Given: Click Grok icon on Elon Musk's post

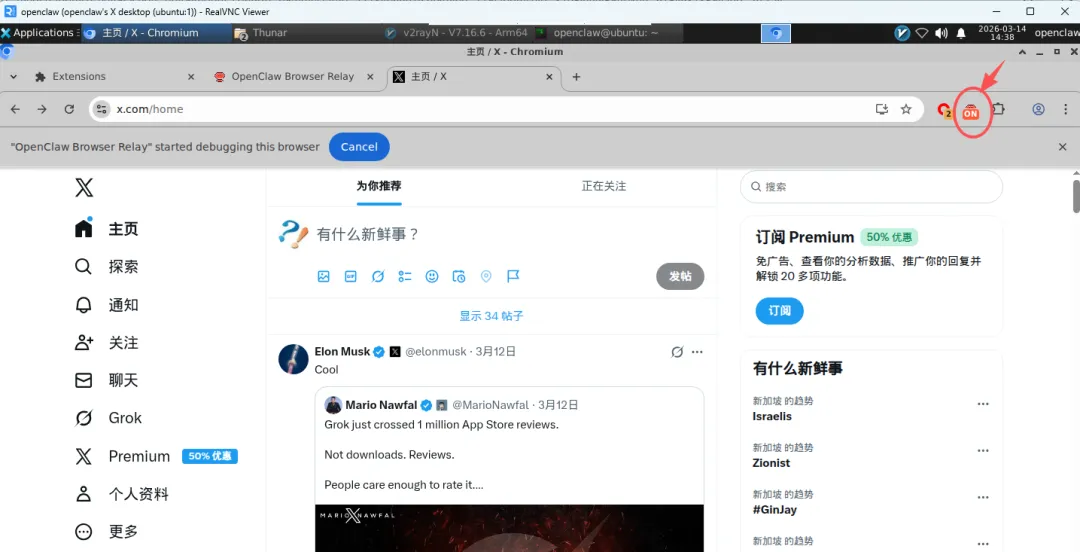Looking at the screenshot, I should tap(677, 352).
